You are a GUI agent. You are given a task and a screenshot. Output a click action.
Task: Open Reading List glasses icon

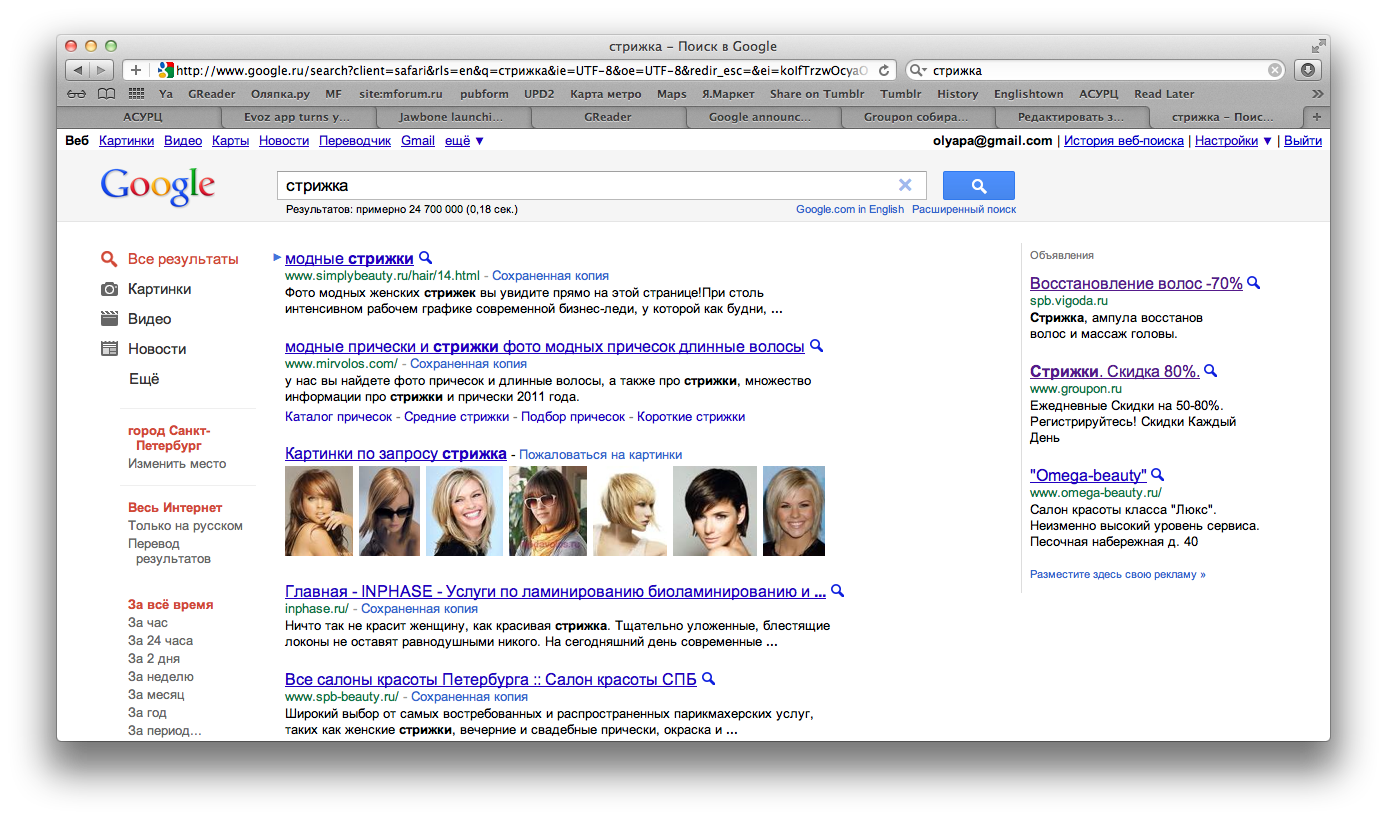[x=77, y=94]
